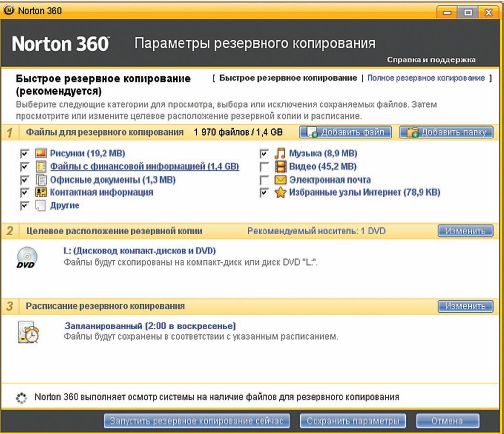Click the Избранные узлы star icon

(x=280, y=192)
